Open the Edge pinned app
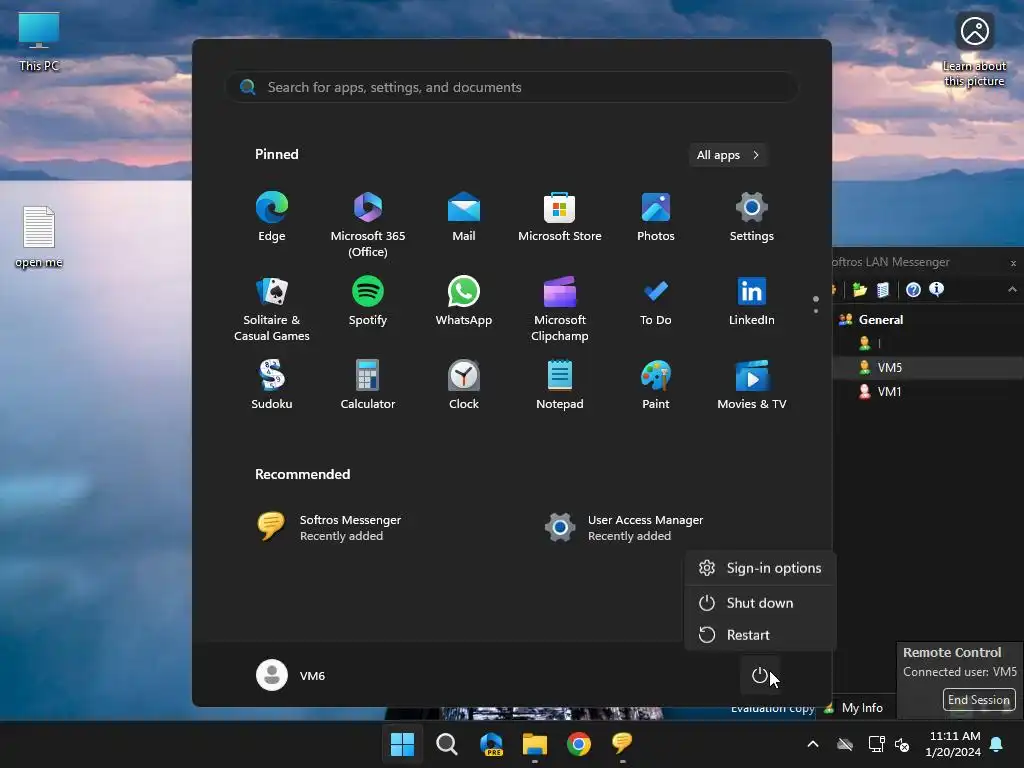The height and width of the screenshot is (768, 1024). (272, 217)
